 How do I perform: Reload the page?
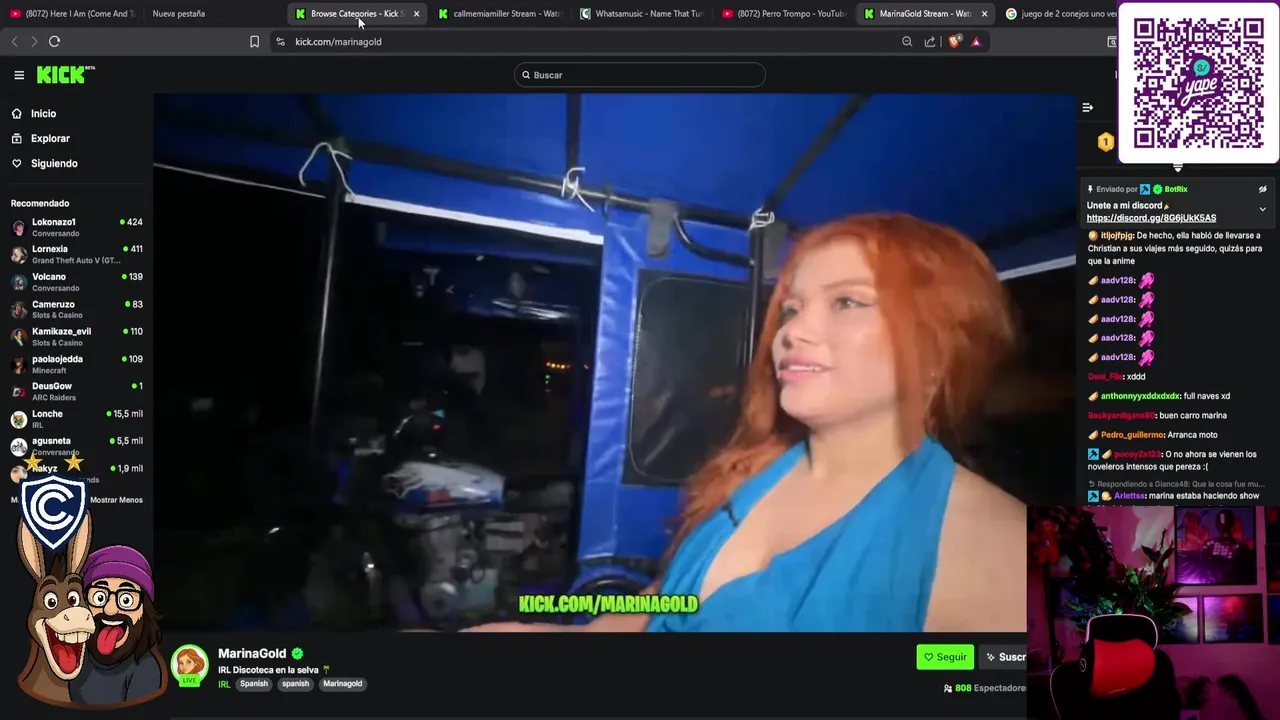(x=54, y=42)
